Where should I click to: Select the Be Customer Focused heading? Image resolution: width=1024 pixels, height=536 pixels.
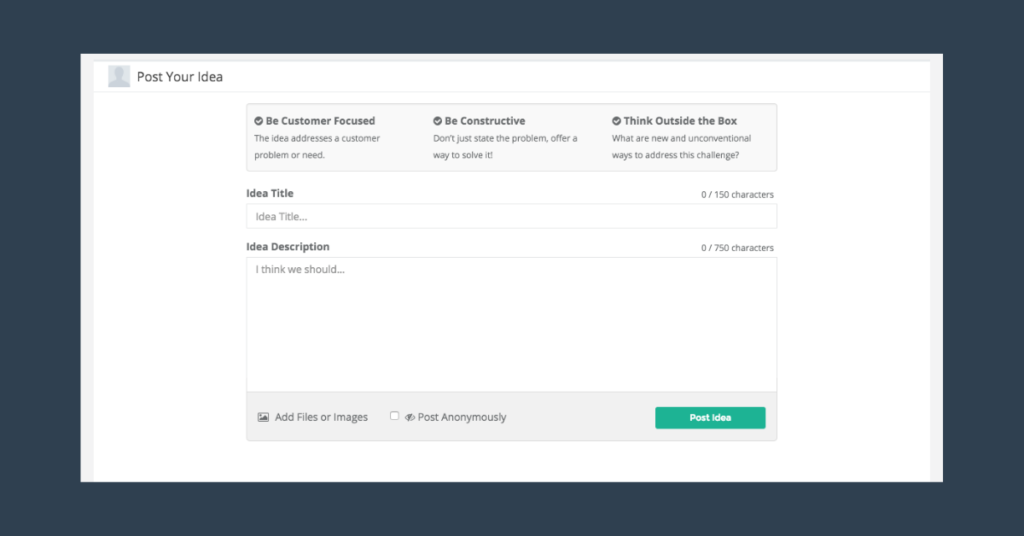click(x=320, y=121)
